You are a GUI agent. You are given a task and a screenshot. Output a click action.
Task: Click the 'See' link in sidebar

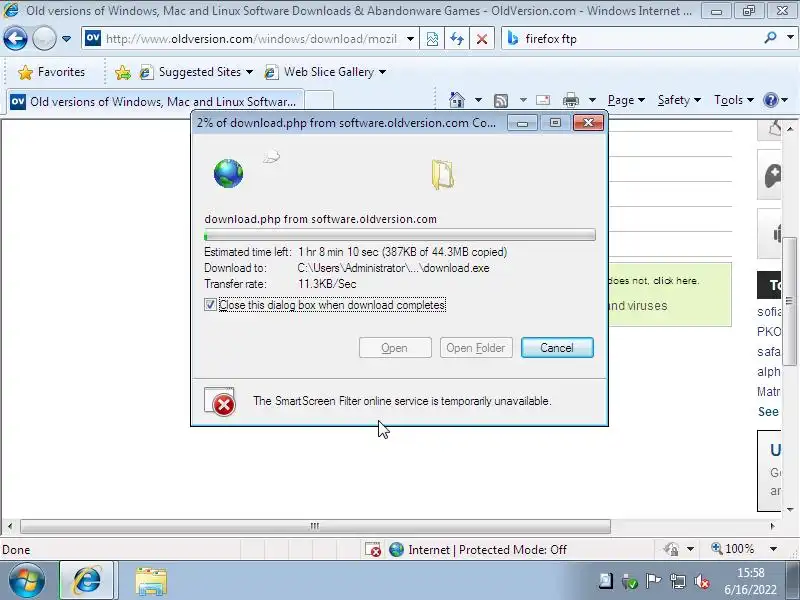(768, 411)
